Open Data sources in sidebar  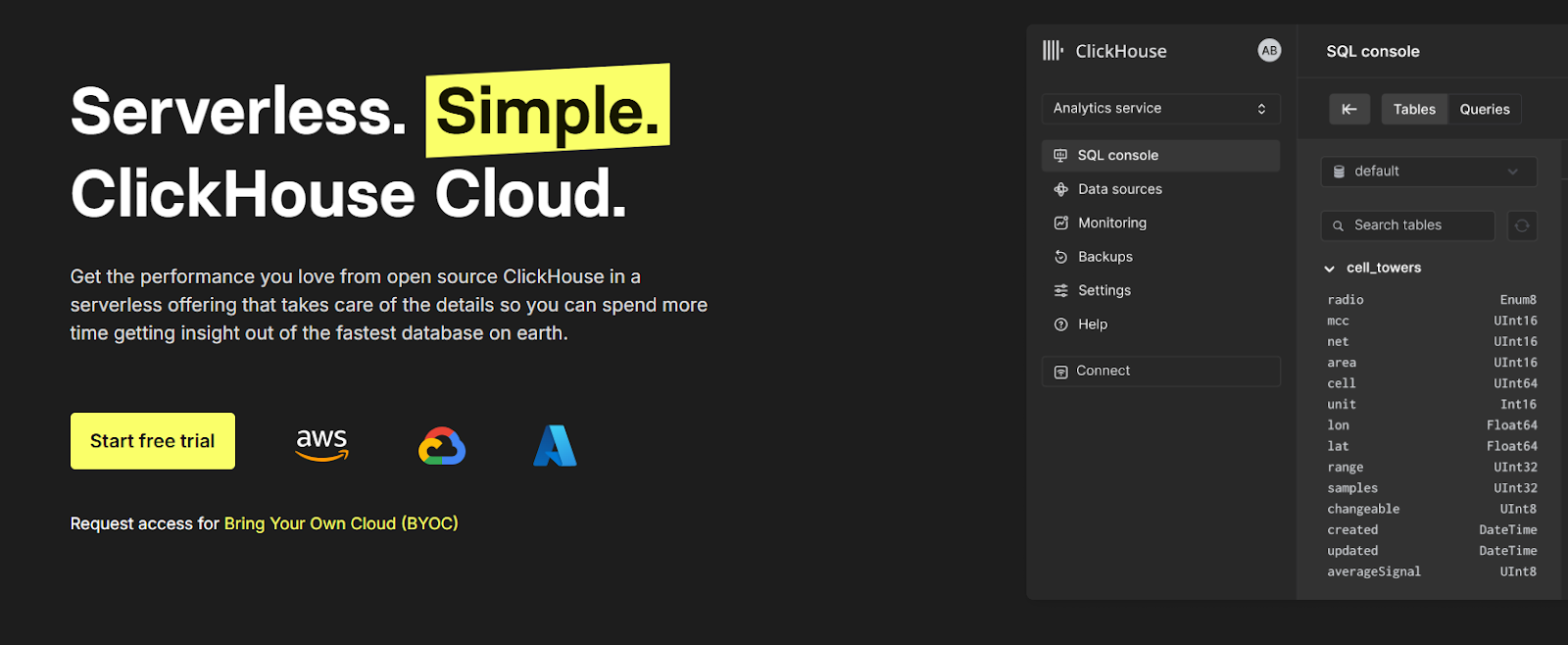coord(1160,189)
